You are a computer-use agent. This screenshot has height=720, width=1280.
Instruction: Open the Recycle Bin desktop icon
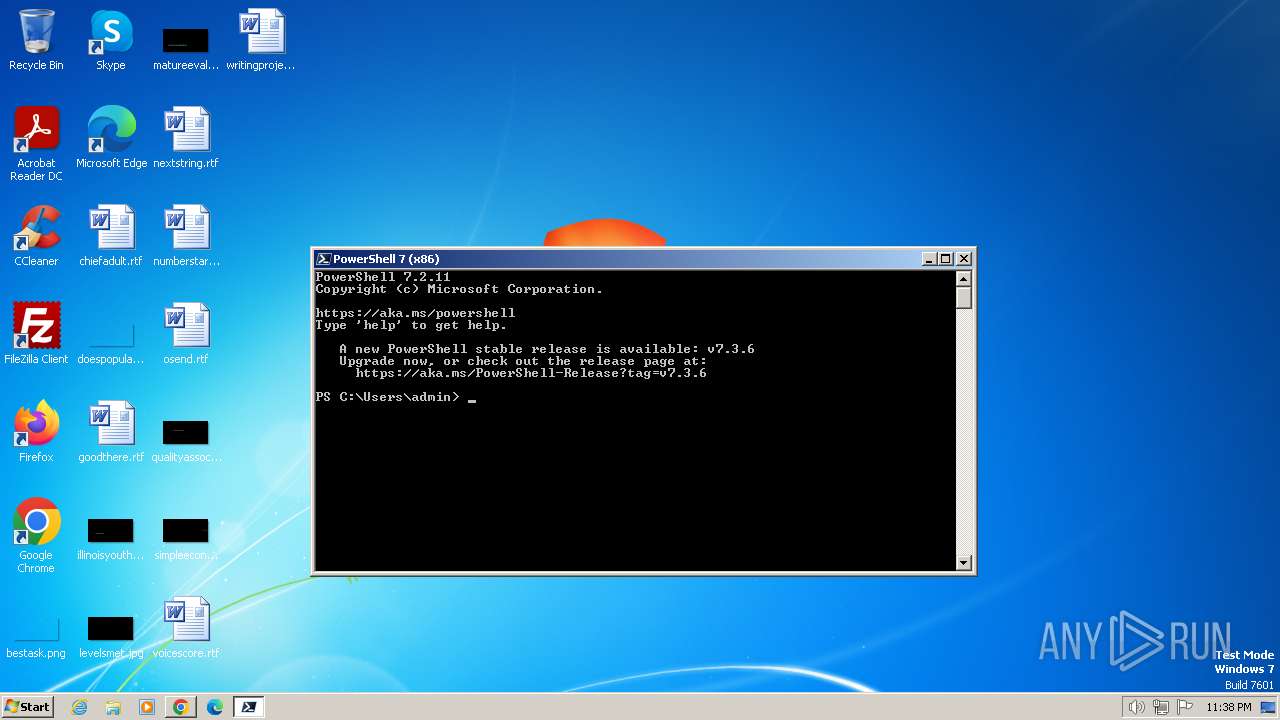coord(36,40)
